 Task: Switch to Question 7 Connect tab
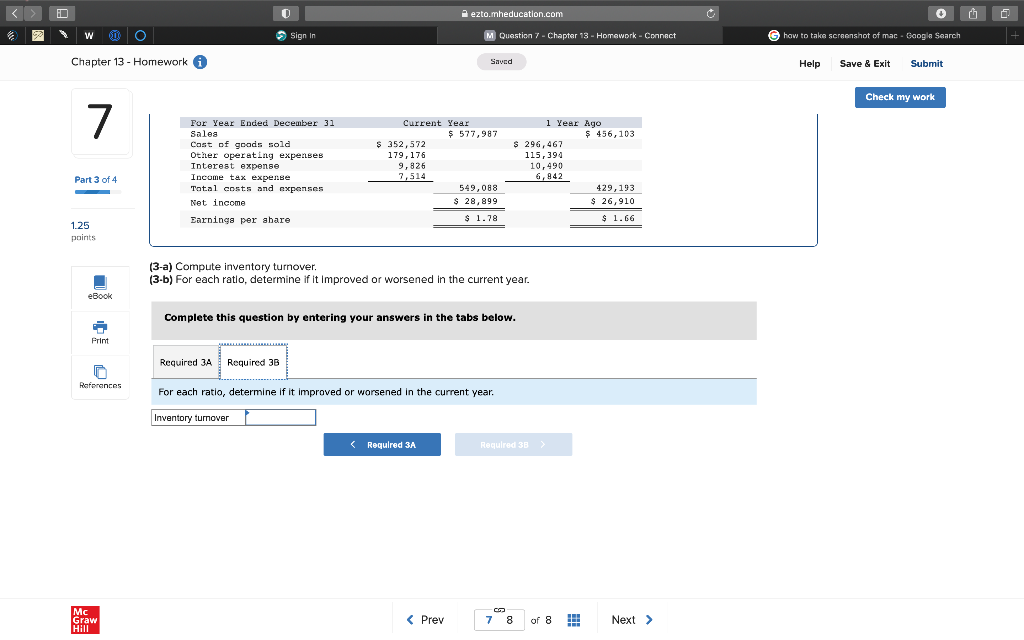[580, 35]
